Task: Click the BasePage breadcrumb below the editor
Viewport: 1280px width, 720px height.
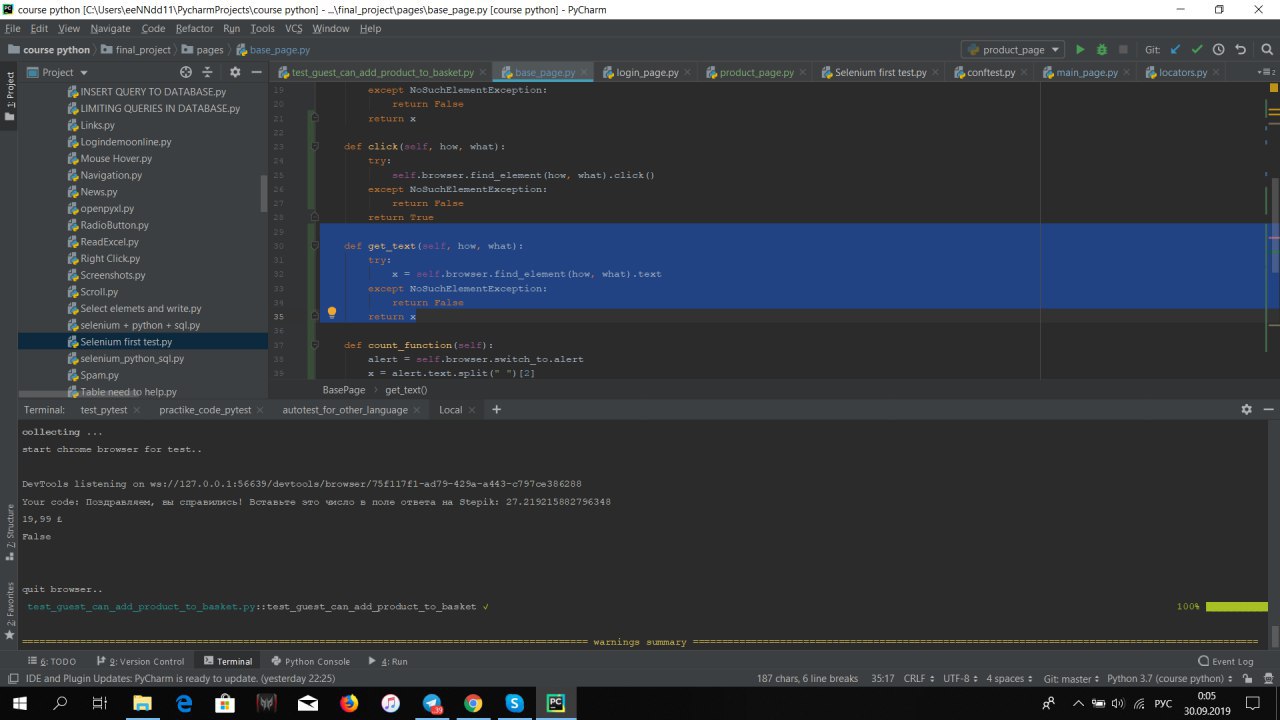Action: point(343,389)
